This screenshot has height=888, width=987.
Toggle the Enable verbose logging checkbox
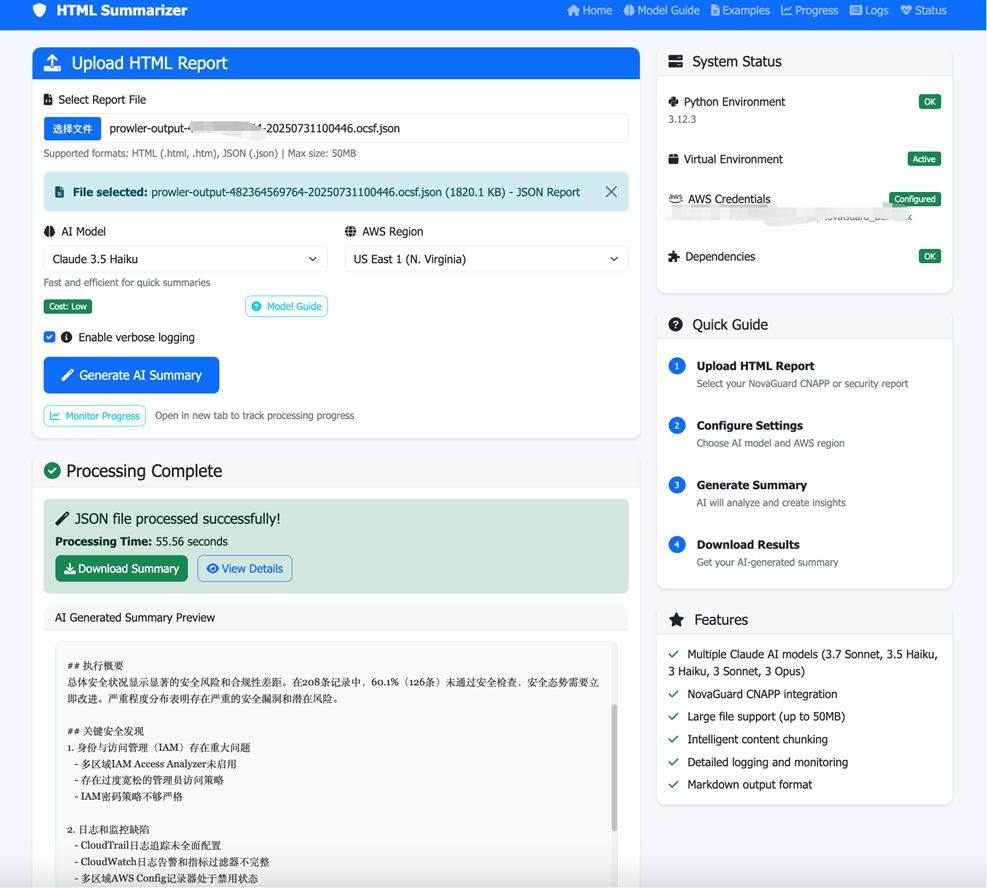pyautogui.click(x=50, y=338)
